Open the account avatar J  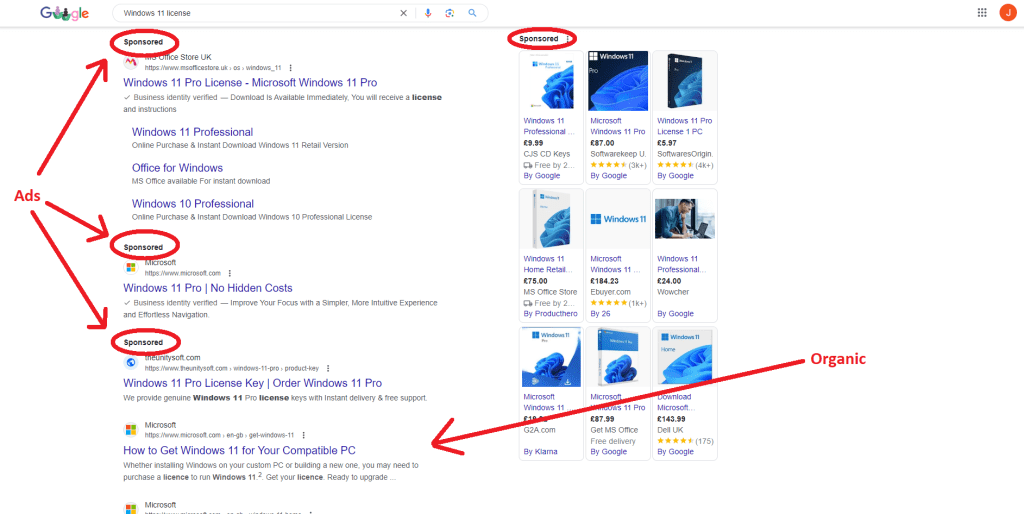[x=1008, y=12]
